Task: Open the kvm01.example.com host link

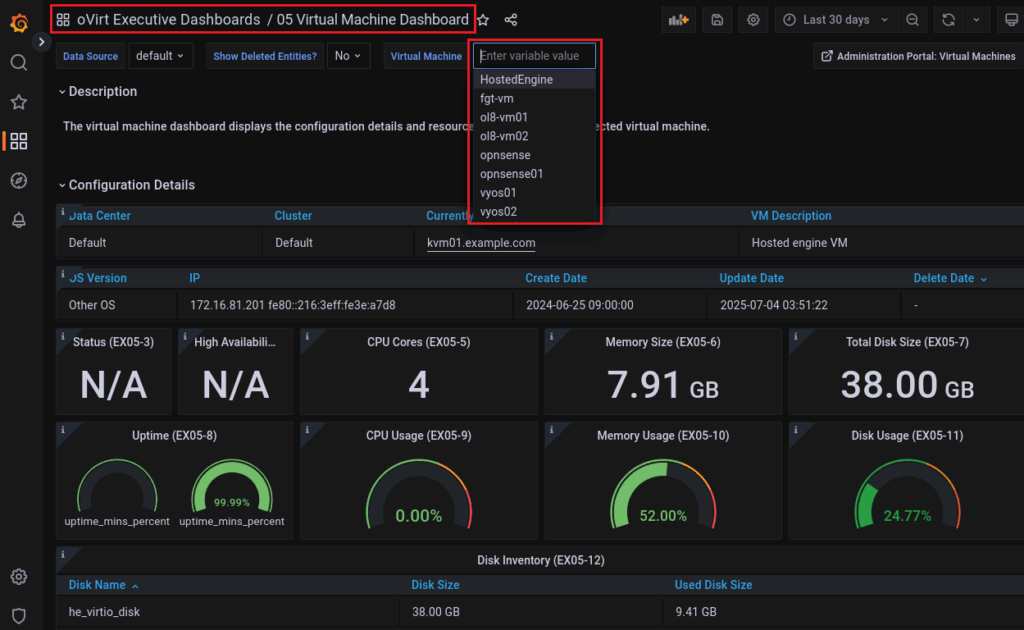Action: [x=481, y=243]
